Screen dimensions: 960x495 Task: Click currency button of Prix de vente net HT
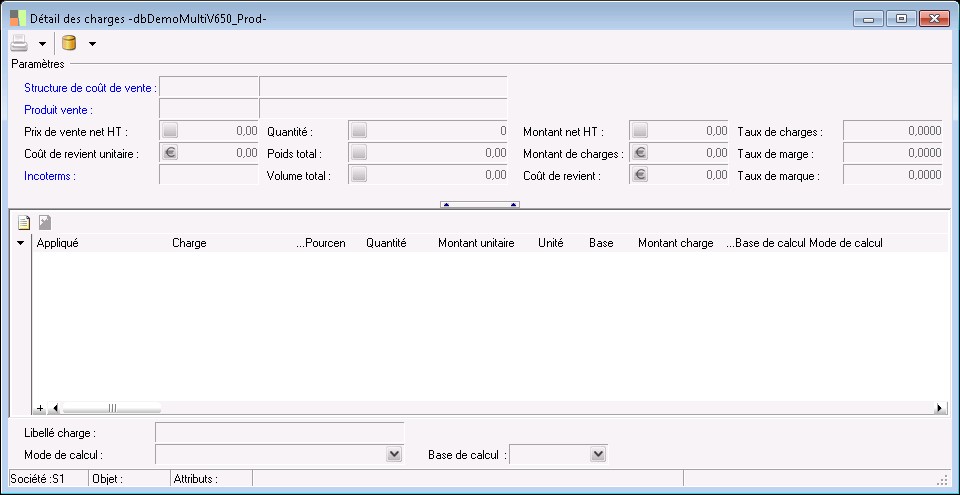pyautogui.click(x=170, y=130)
